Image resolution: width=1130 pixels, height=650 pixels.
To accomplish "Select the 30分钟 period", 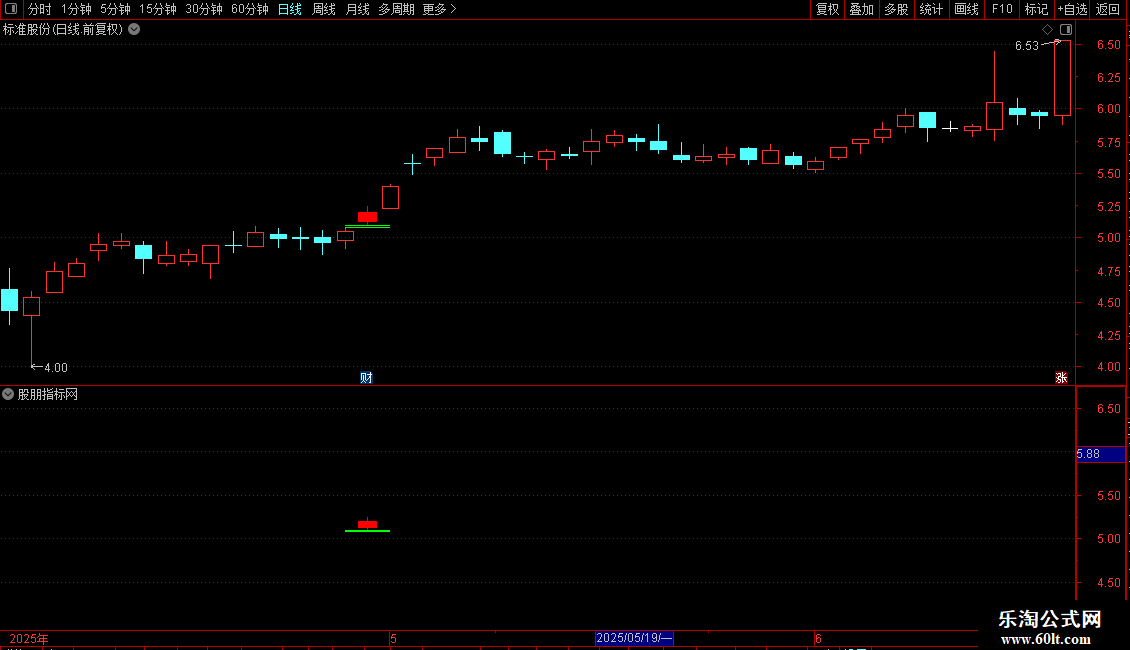I will (x=203, y=9).
